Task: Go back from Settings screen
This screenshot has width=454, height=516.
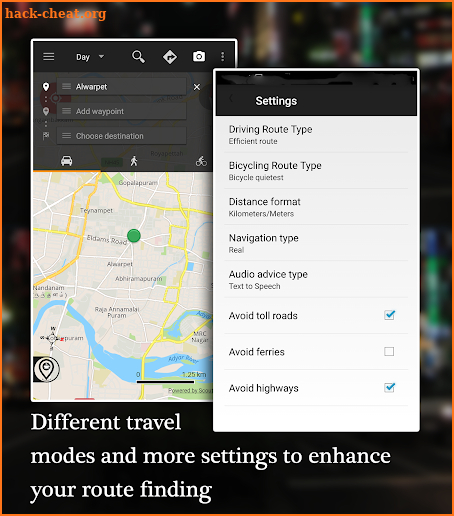Action: (x=231, y=99)
